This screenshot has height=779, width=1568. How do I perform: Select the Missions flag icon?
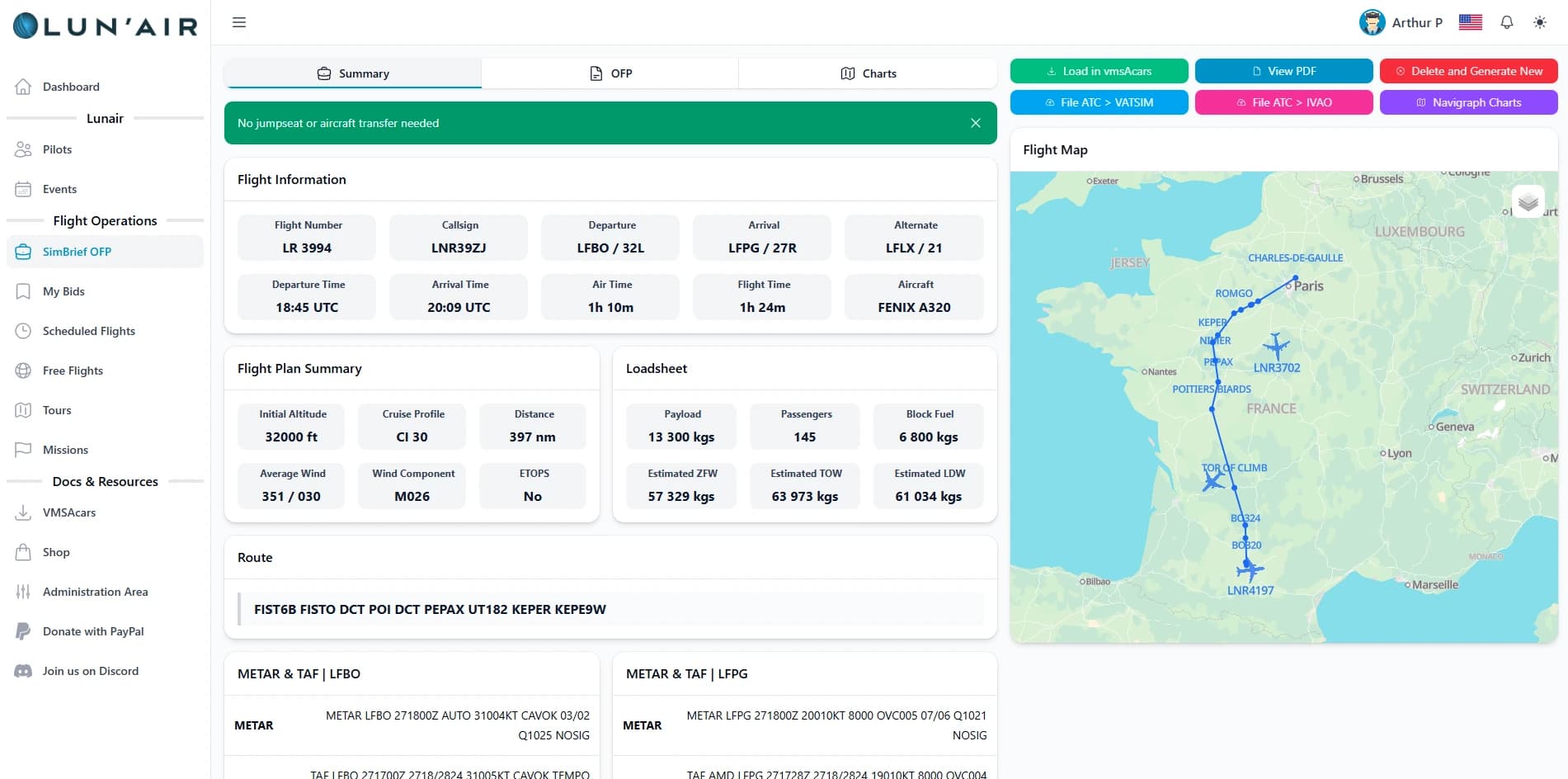tap(21, 450)
